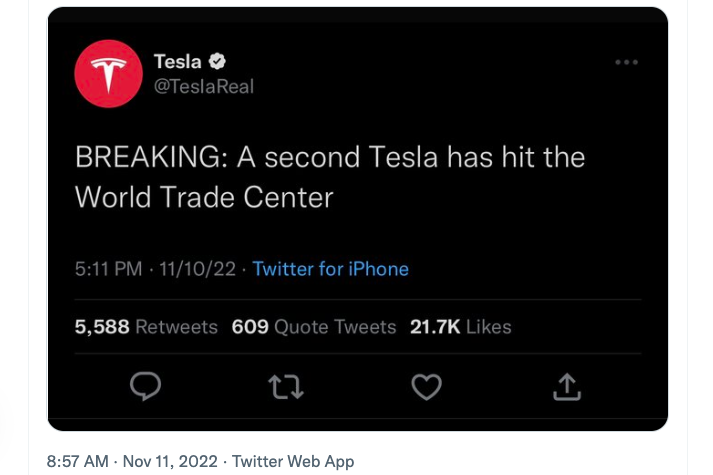Click the 8:57 AM timestamp below
Screen dimensions: 713x475
(x=78, y=461)
